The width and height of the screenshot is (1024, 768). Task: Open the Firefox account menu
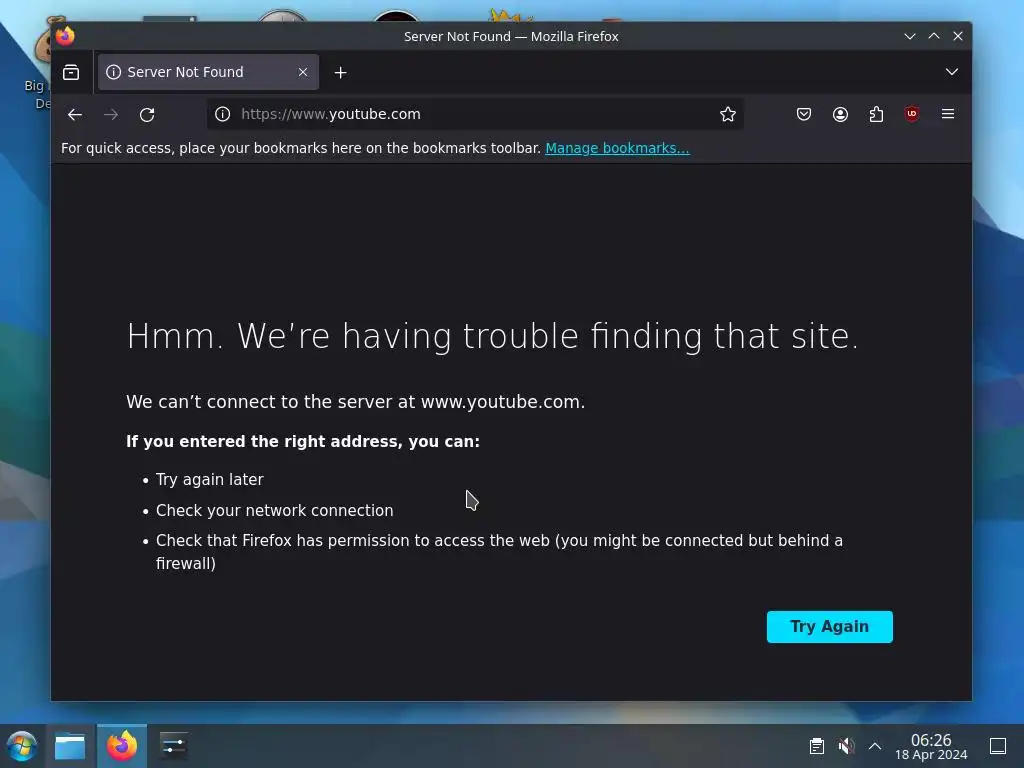click(840, 114)
